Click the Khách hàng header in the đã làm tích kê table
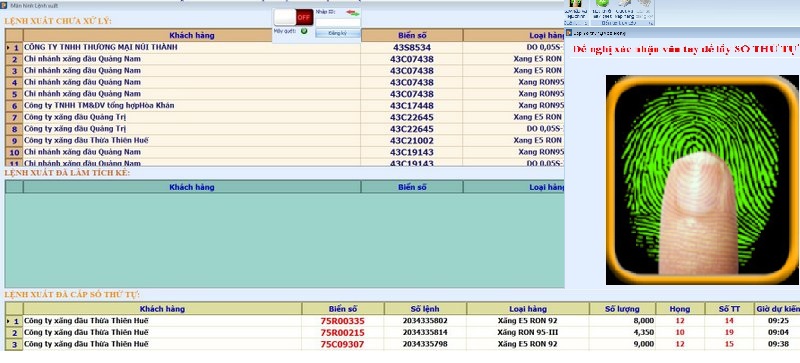Image resolution: width=800 pixels, height=363 pixels. point(192,187)
